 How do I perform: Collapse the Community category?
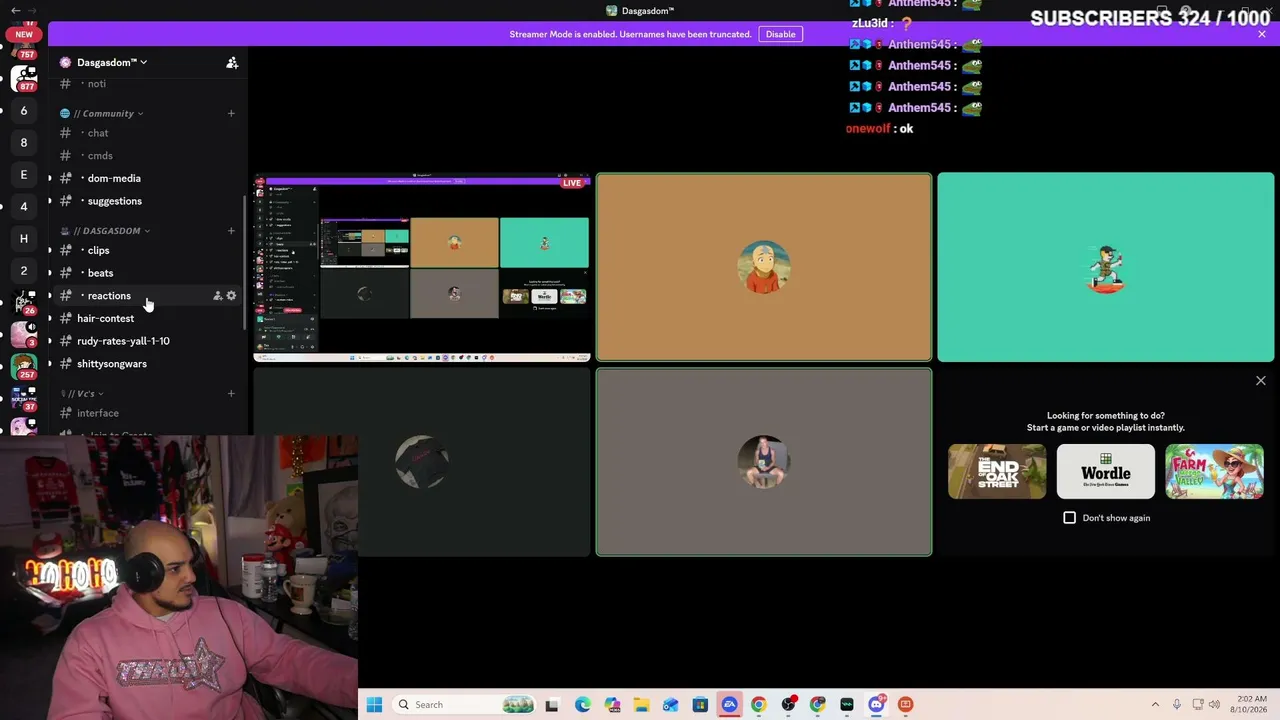click(108, 114)
